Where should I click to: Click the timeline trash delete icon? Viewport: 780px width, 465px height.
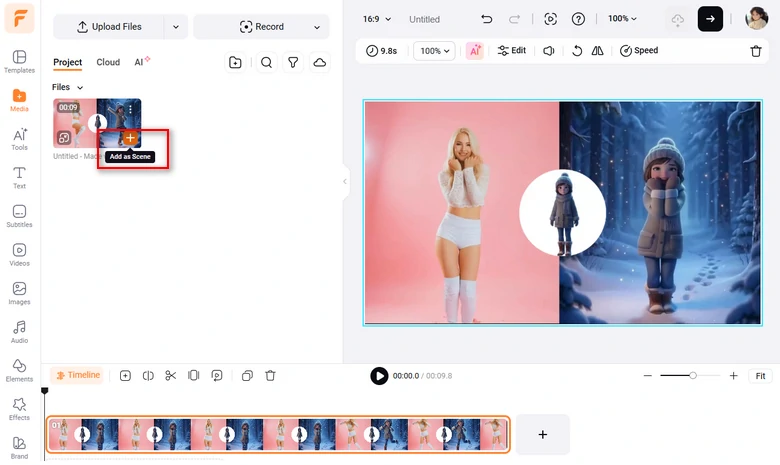coord(270,376)
